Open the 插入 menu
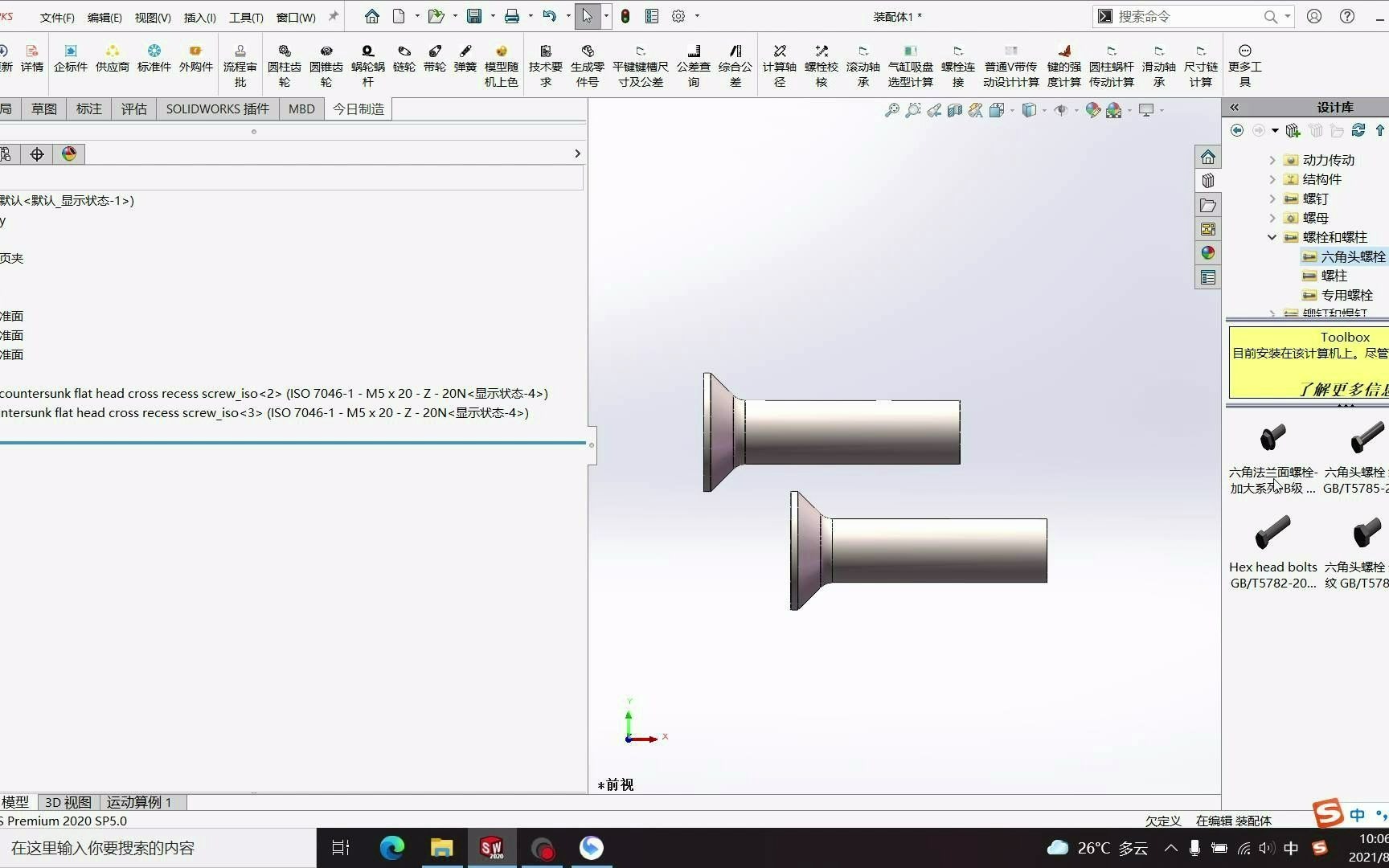Image resolution: width=1389 pixels, height=868 pixels. pyautogui.click(x=199, y=16)
